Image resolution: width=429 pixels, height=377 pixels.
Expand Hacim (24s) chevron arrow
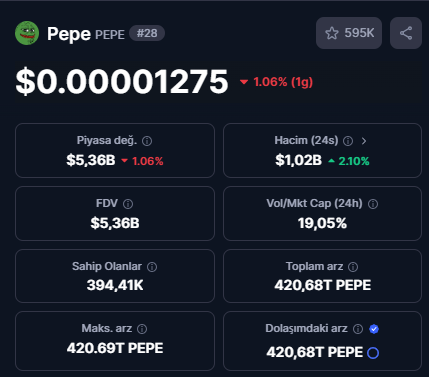point(364,141)
